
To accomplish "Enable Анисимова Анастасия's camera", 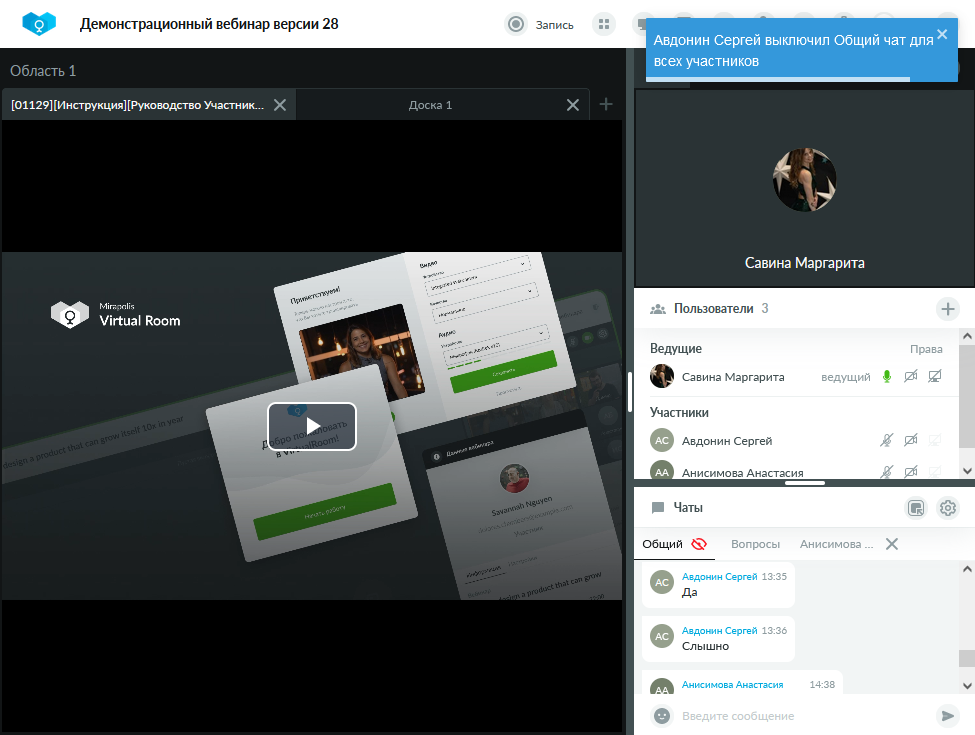I will coord(910,472).
